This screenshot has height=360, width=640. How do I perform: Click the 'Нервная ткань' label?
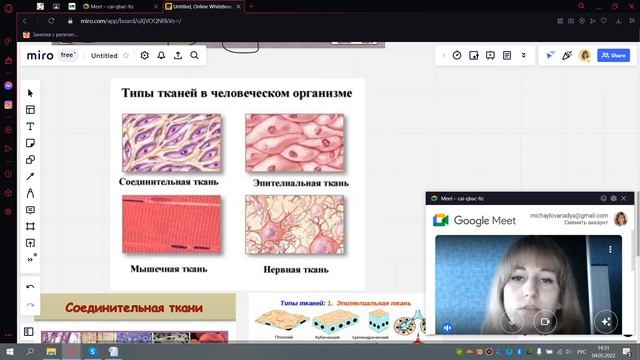pos(296,269)
